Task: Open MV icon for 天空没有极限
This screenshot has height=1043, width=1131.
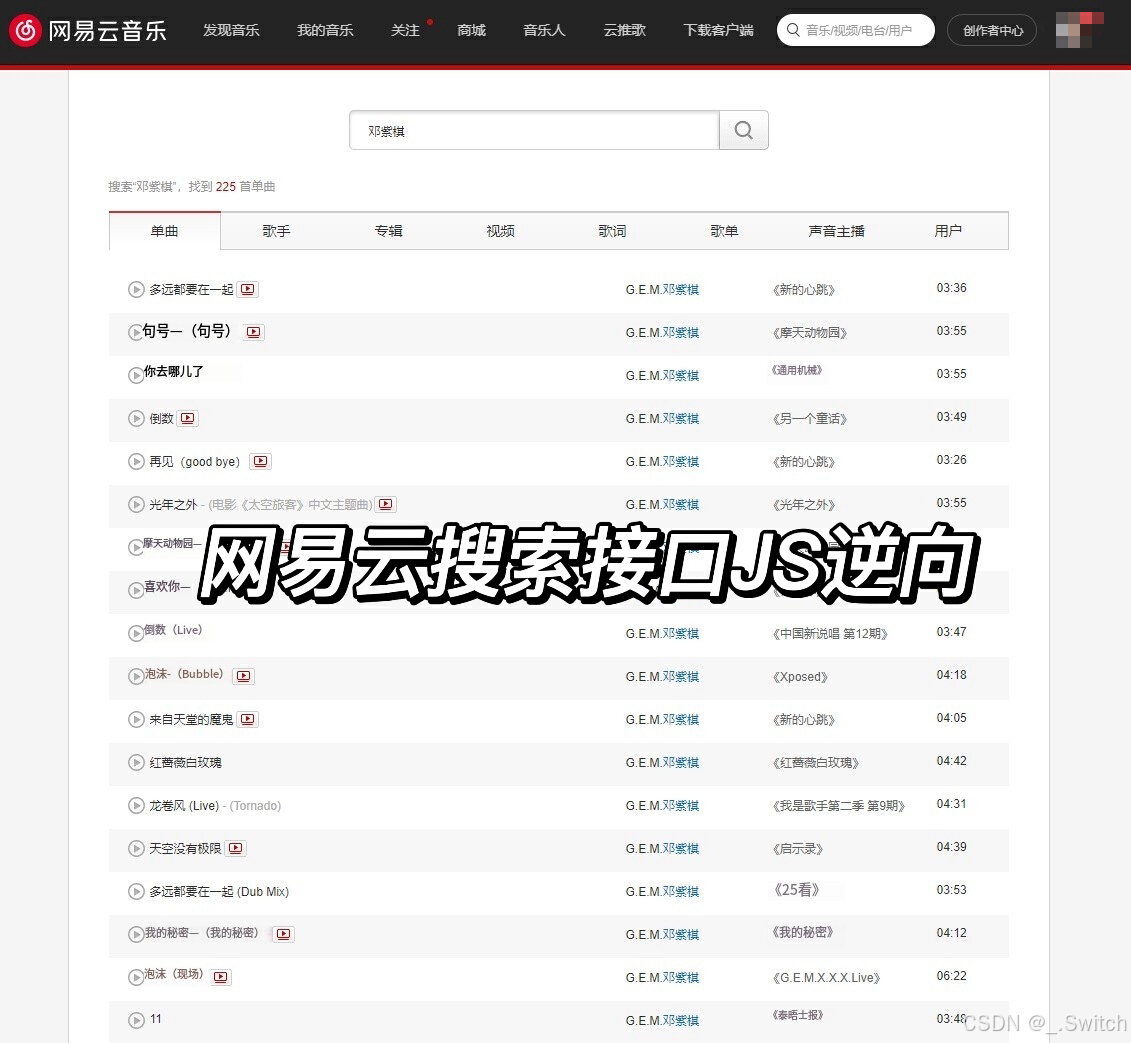Action: (235, 848)
